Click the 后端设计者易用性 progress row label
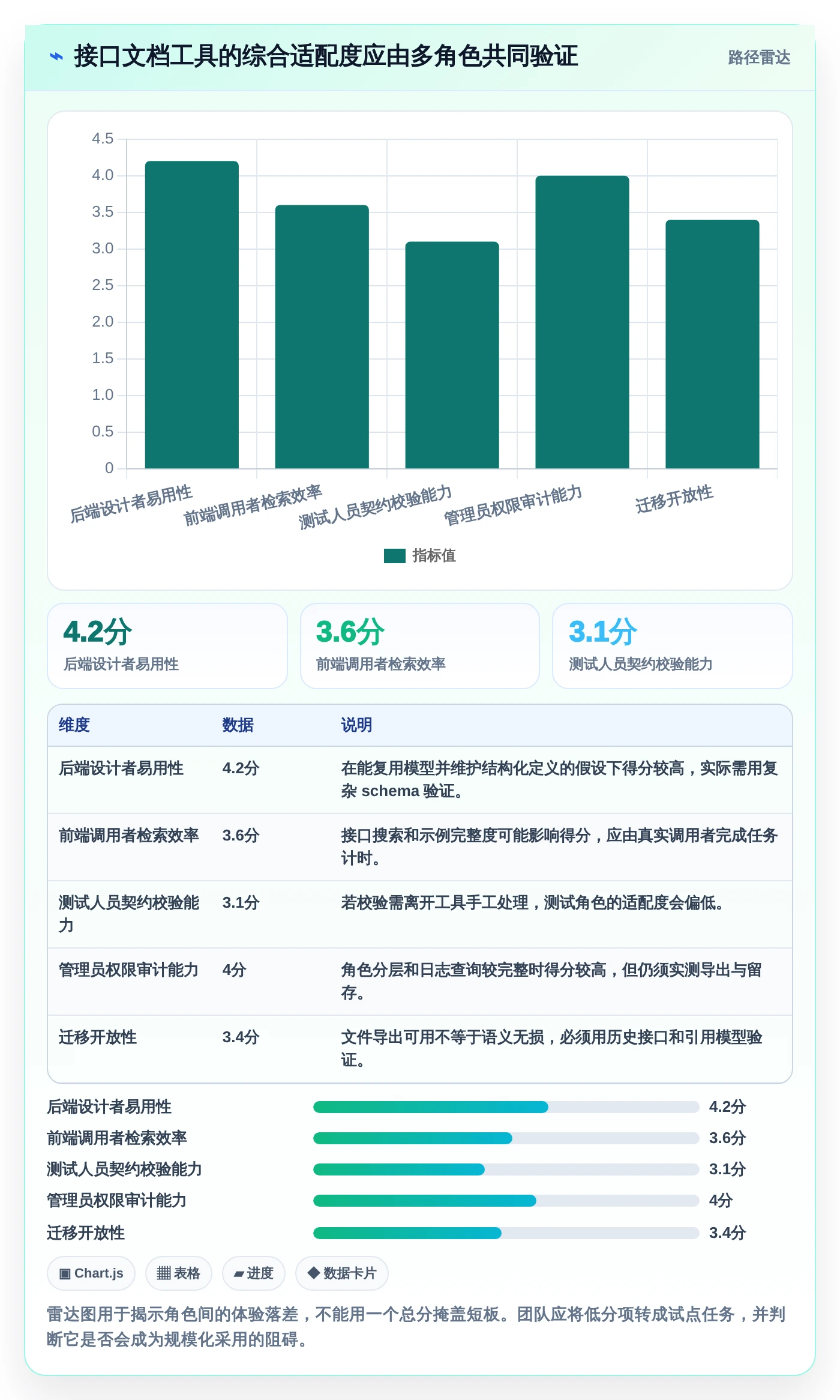This screenshot has width=840, height=1400. [109, 1107]
